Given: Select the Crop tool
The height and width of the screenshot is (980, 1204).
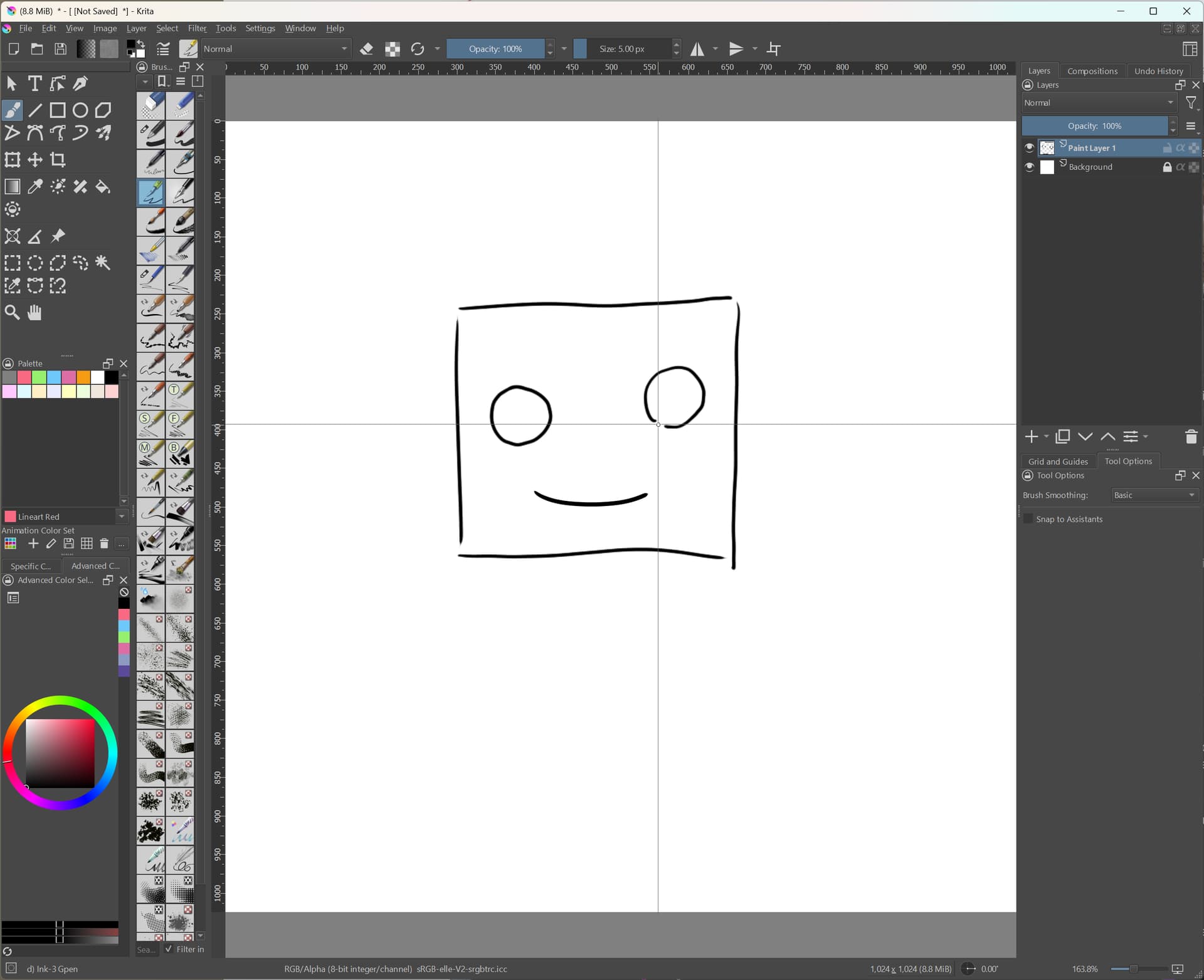Looking at the screenshot, I should coord(58,160).
